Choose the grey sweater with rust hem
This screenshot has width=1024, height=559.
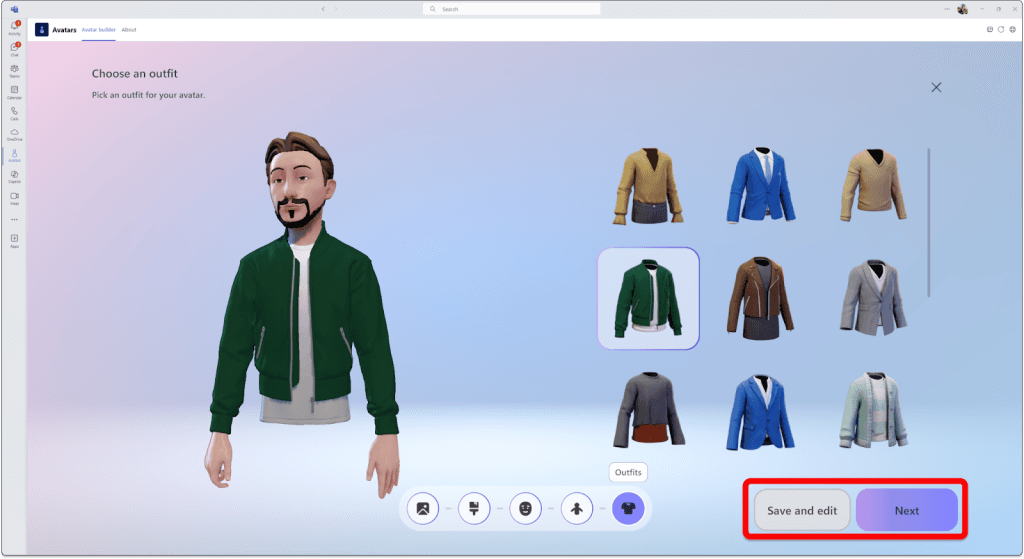click(648, 410)
